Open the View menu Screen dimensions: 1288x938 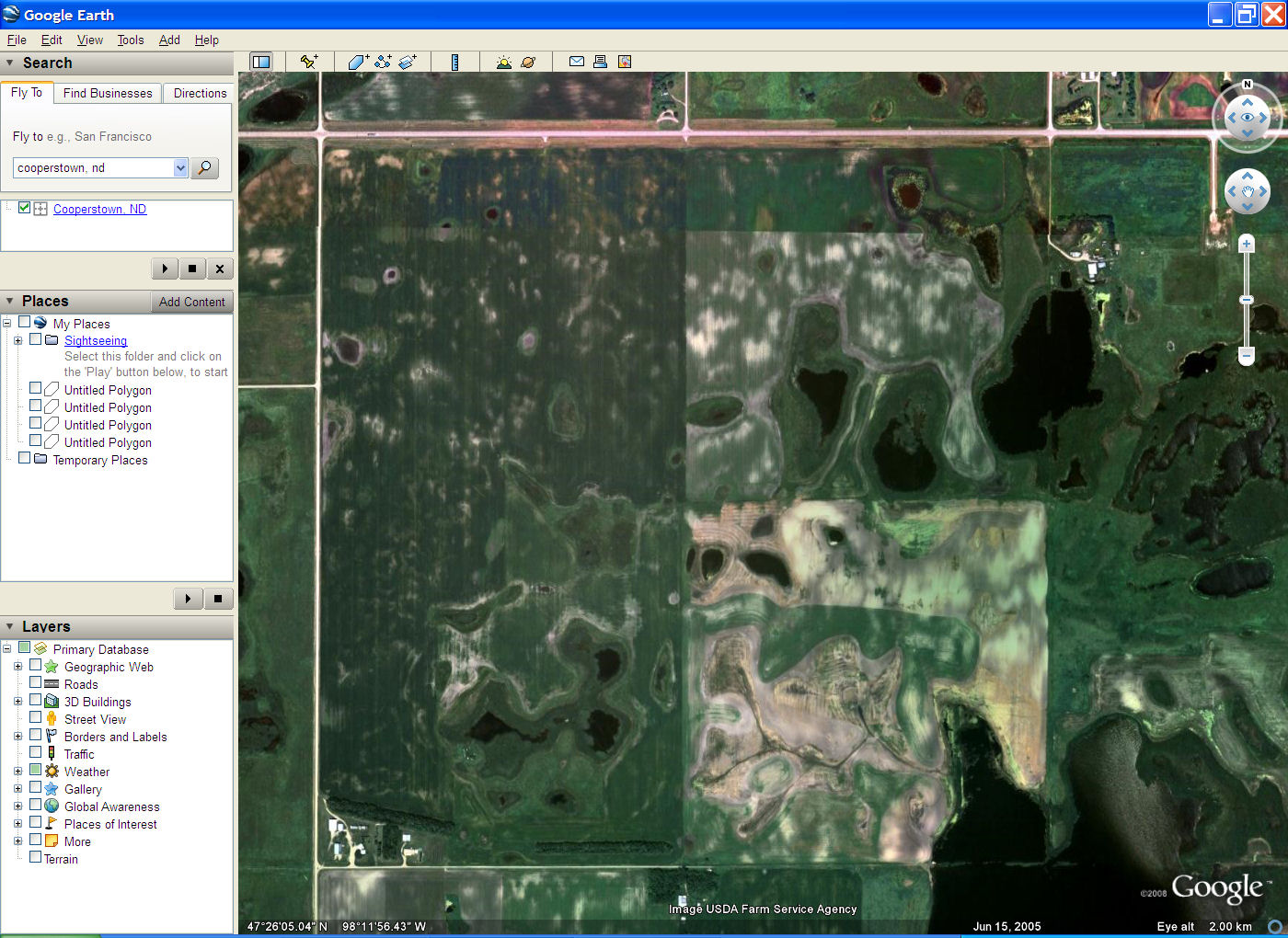coord(90,40)
